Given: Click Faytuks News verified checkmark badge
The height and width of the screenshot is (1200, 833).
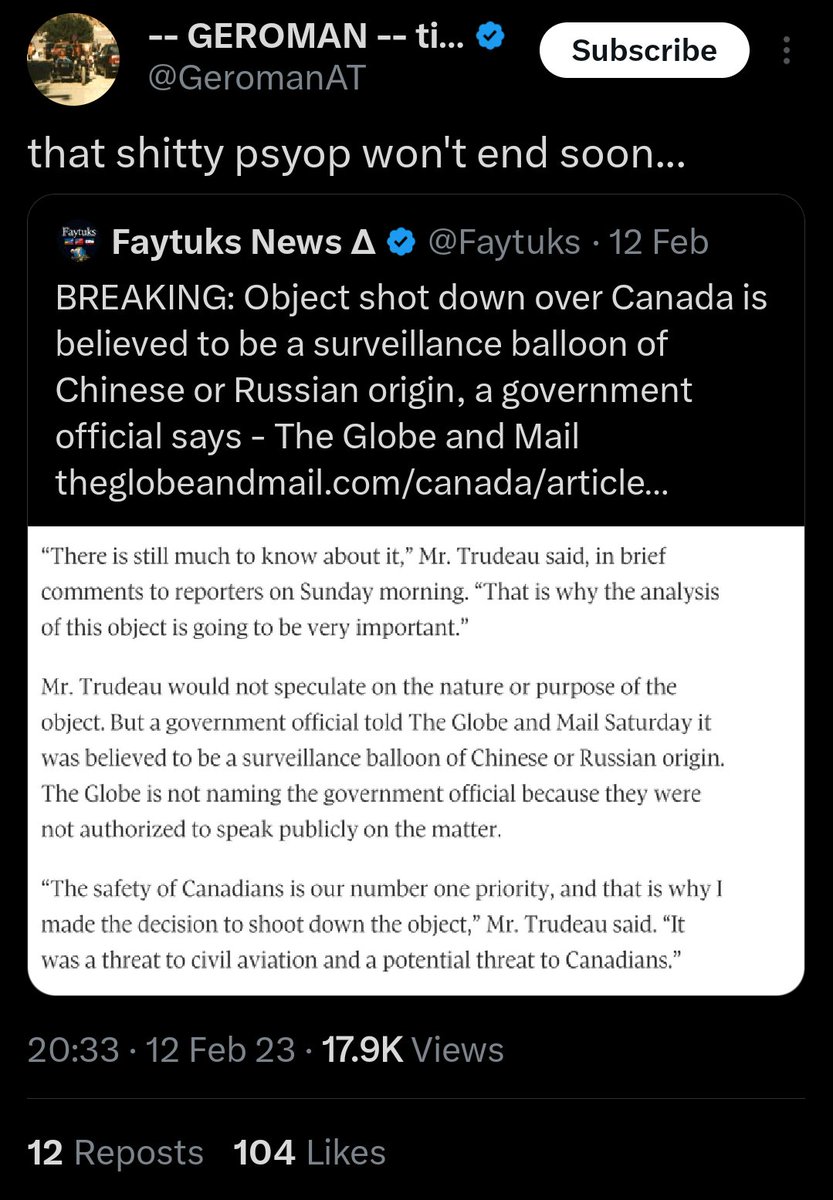Looking at the screenshot, I should click(x=402, y=242).
